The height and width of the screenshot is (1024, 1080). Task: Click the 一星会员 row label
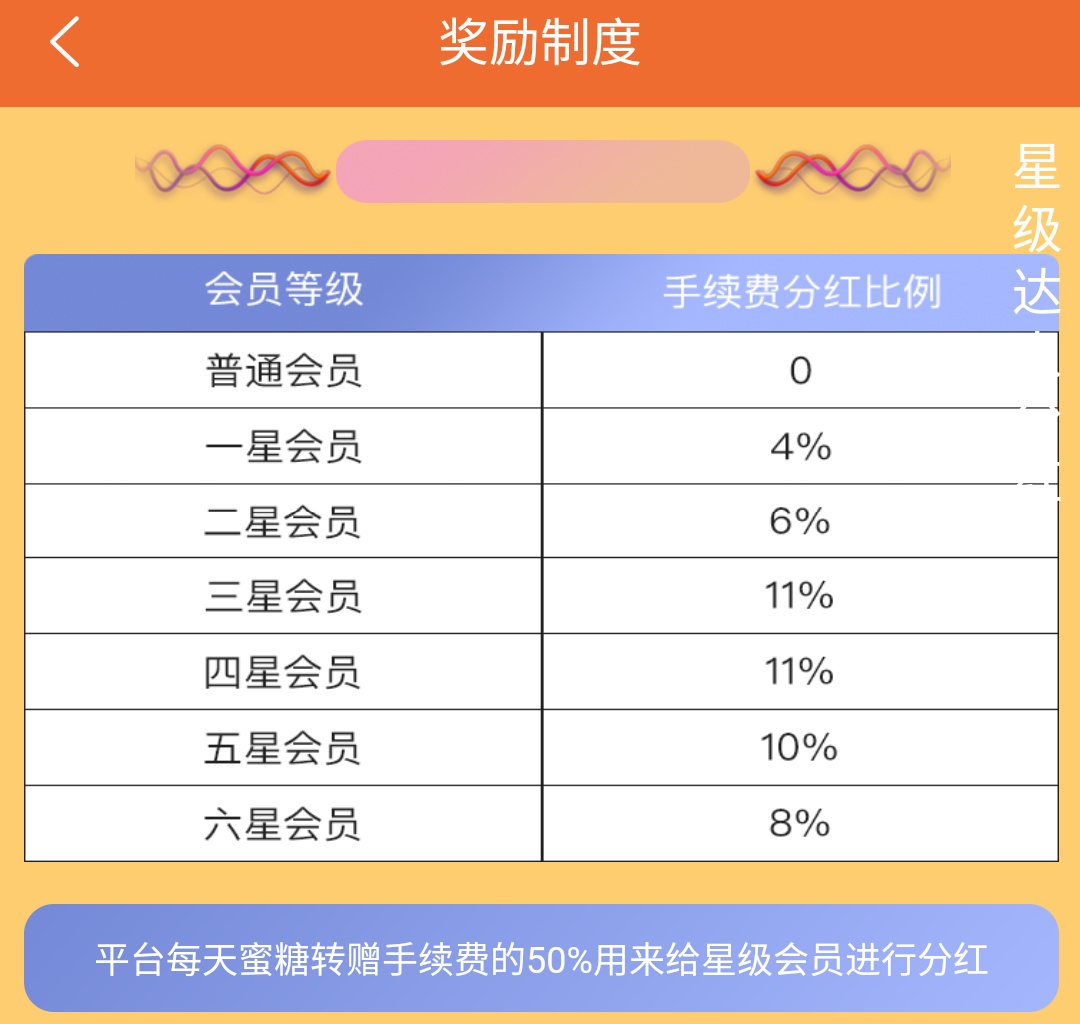click(283, 447)
